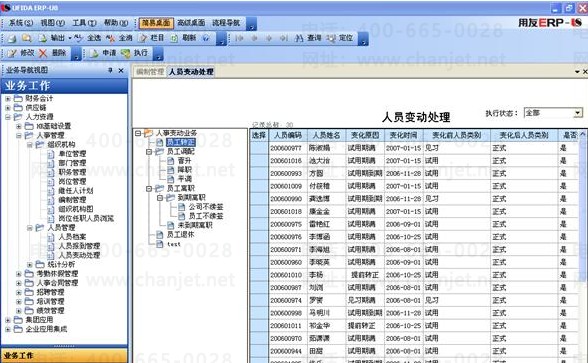The height and width of the screenshot is (363, 588).
Task: Open the 工具(T) menu
Action: coord(84,23)
